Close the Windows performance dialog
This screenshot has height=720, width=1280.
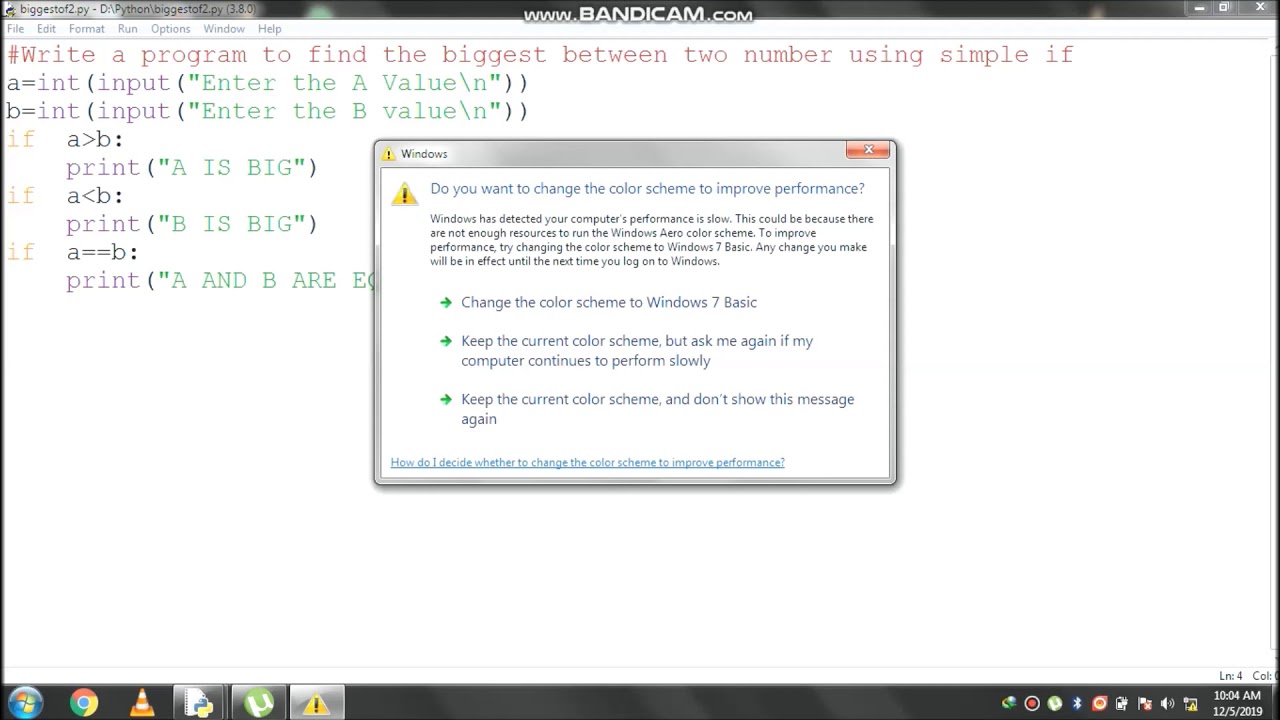(x=867, y=150)
